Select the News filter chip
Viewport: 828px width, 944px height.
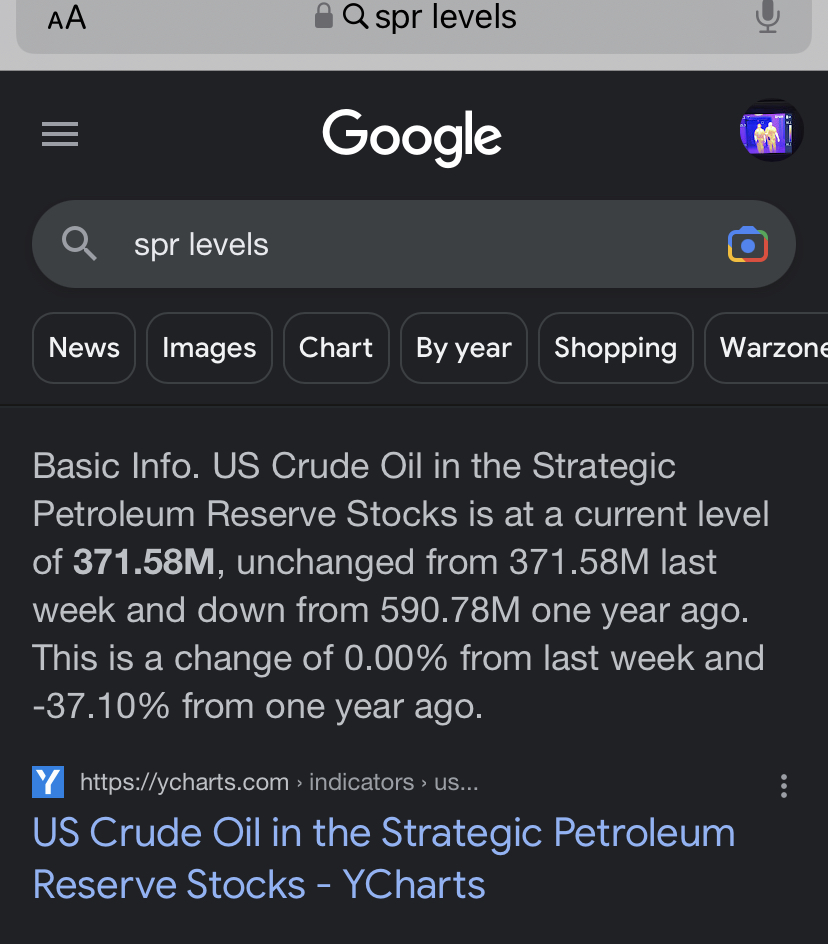84,348
